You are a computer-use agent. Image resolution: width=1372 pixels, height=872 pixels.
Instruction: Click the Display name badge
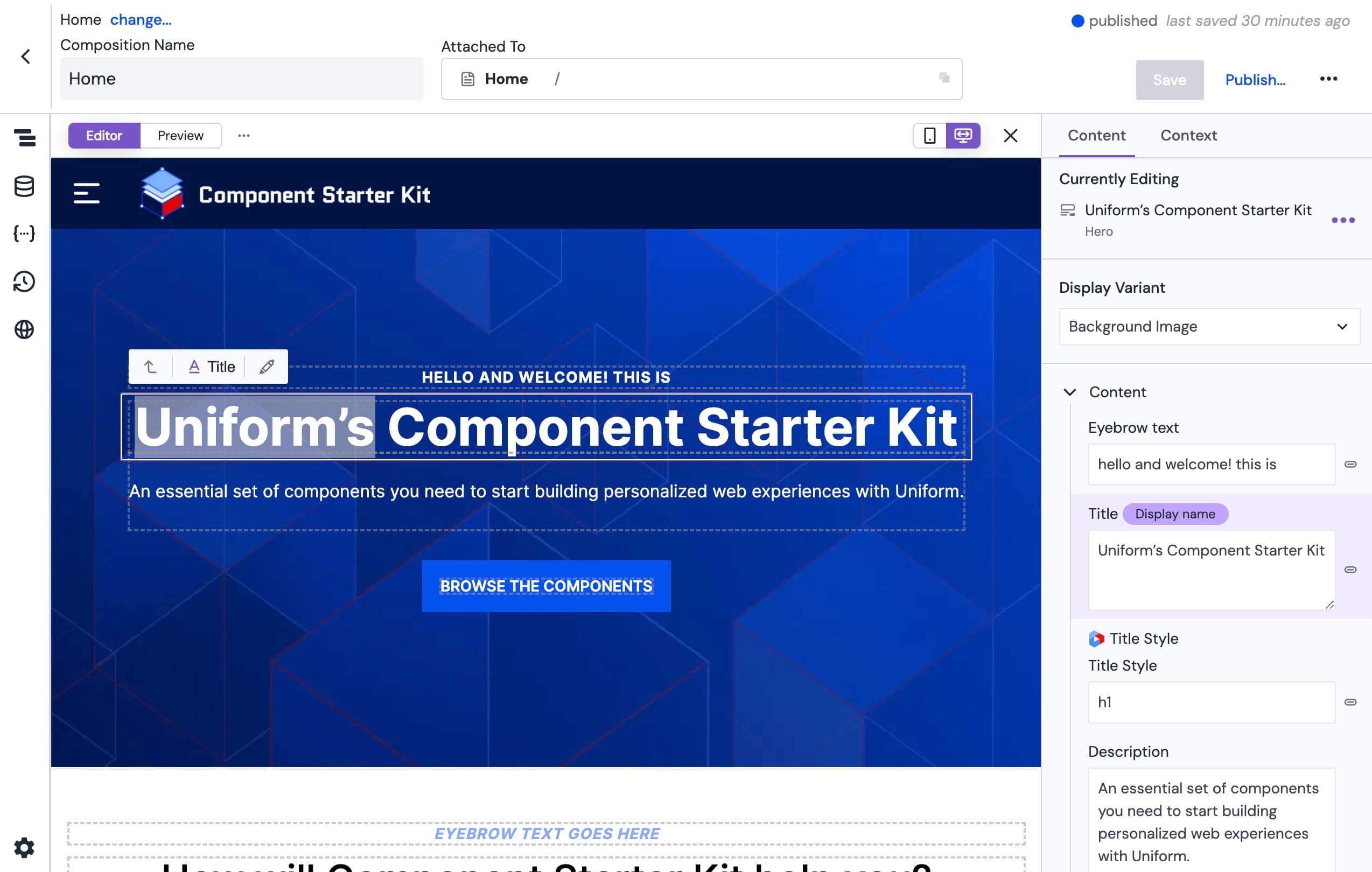1175,514
